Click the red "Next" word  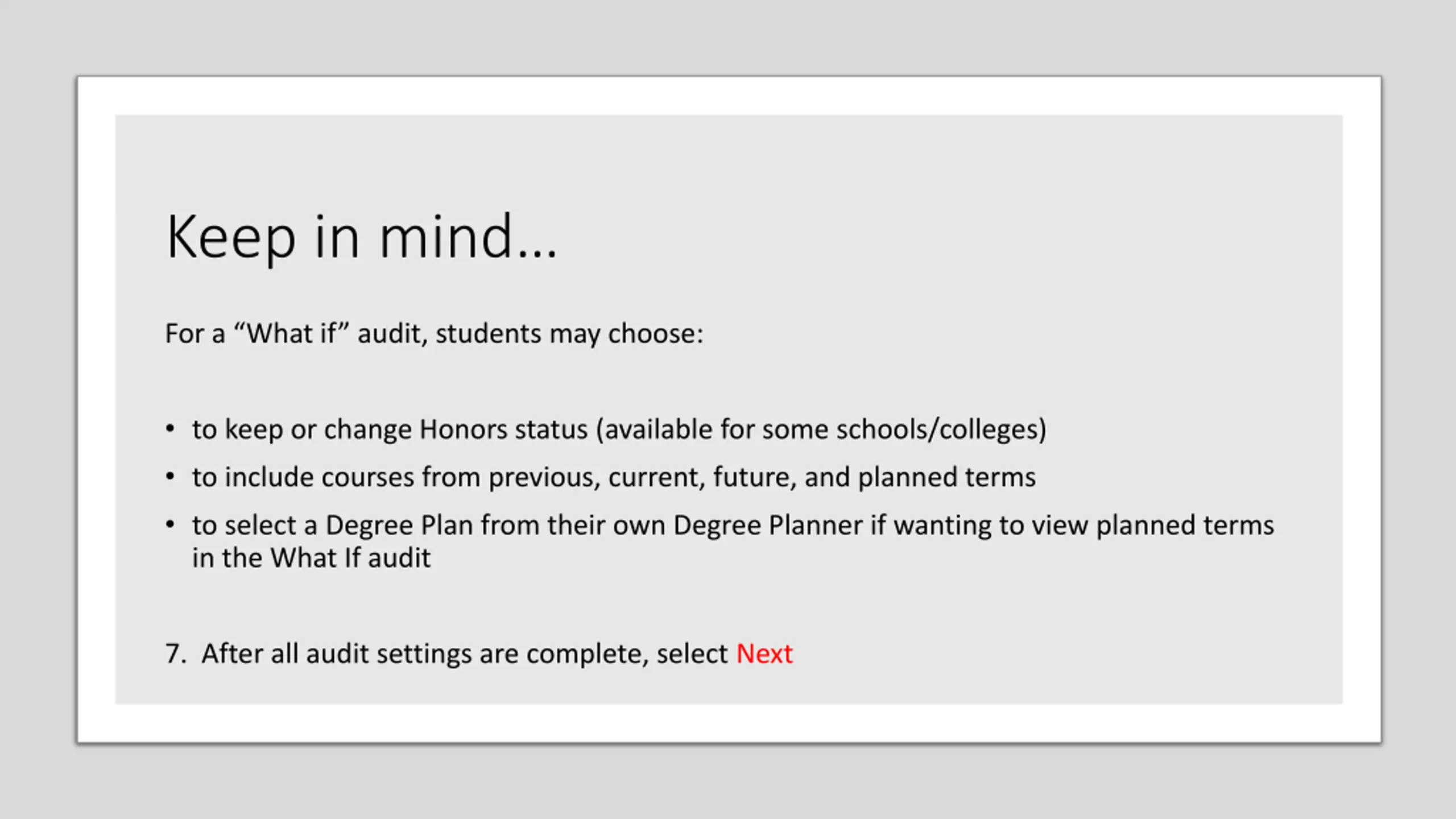point(764,653)
